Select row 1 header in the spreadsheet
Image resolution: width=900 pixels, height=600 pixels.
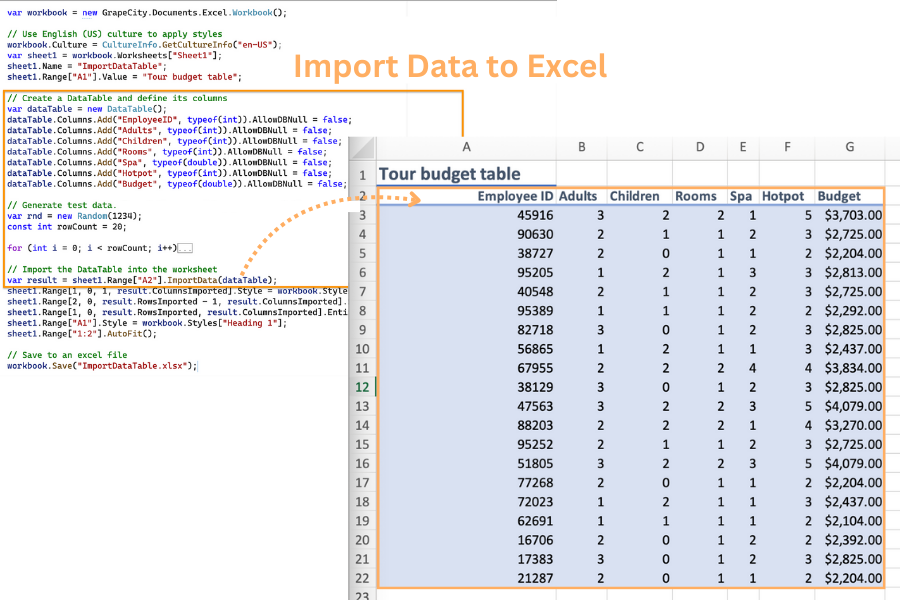[362, 174]
